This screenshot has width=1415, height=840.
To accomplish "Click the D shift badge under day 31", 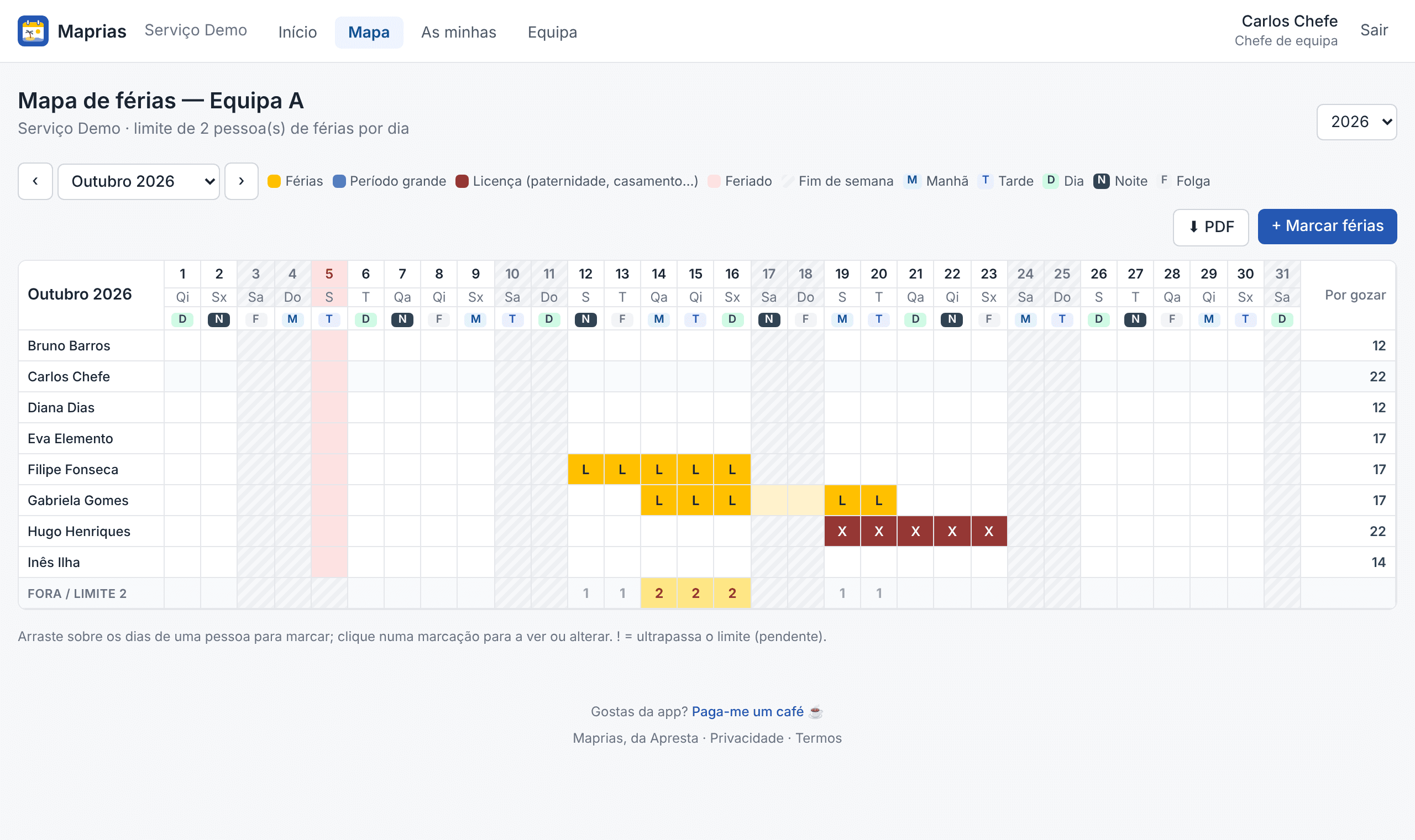I will [x=1282, y=319].
